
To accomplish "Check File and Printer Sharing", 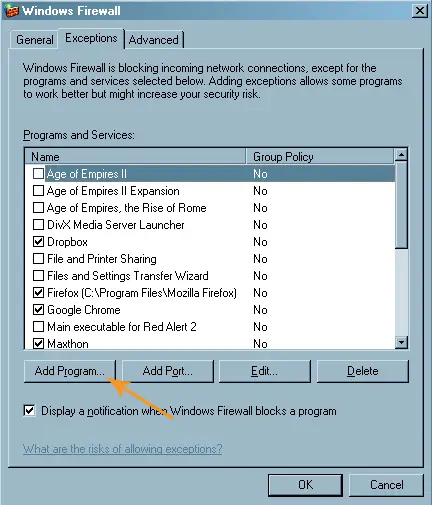I will click(x=38, y=259).
